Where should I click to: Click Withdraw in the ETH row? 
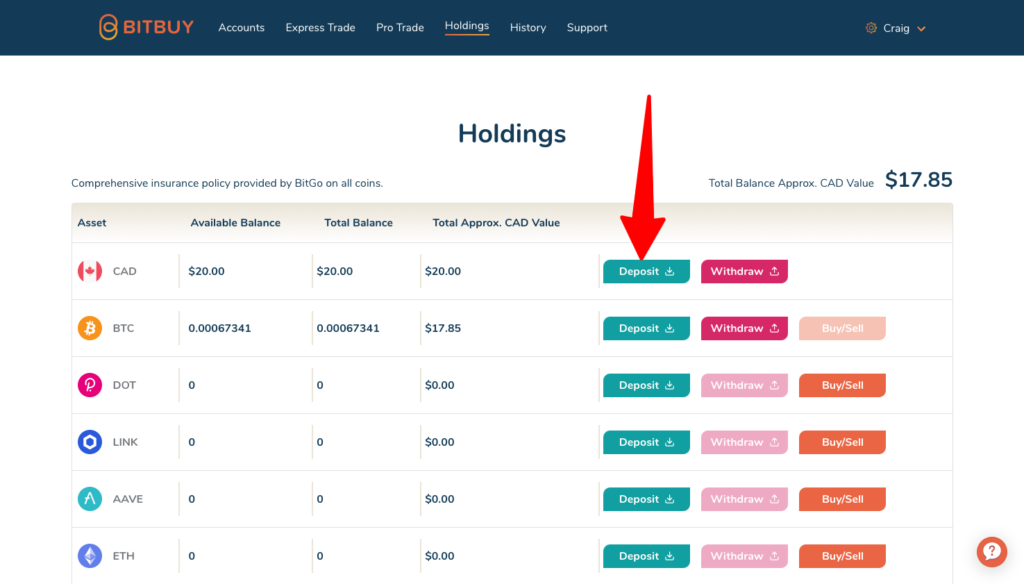tap(744, 556)
